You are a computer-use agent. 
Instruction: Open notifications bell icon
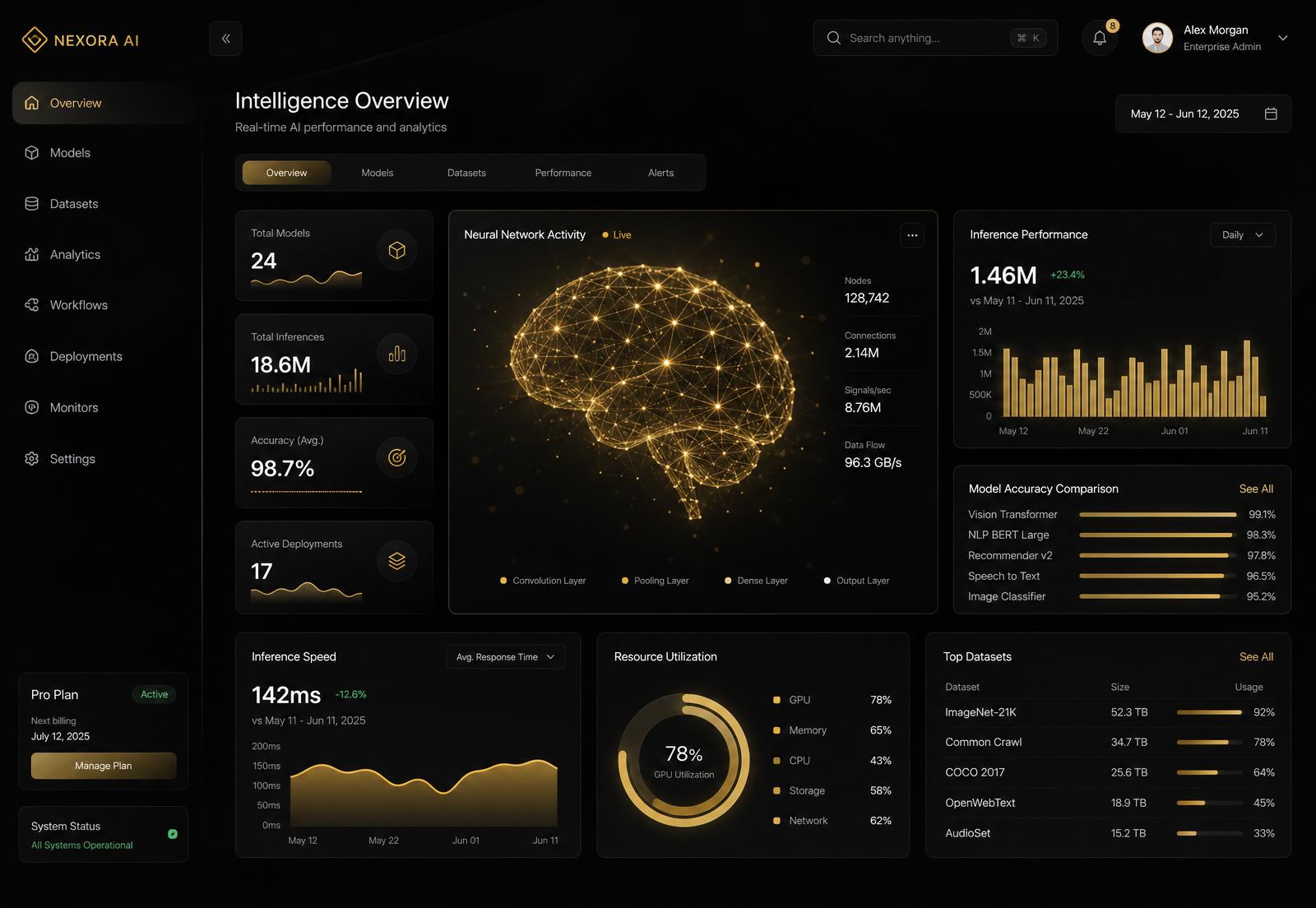click(1100, 38)
